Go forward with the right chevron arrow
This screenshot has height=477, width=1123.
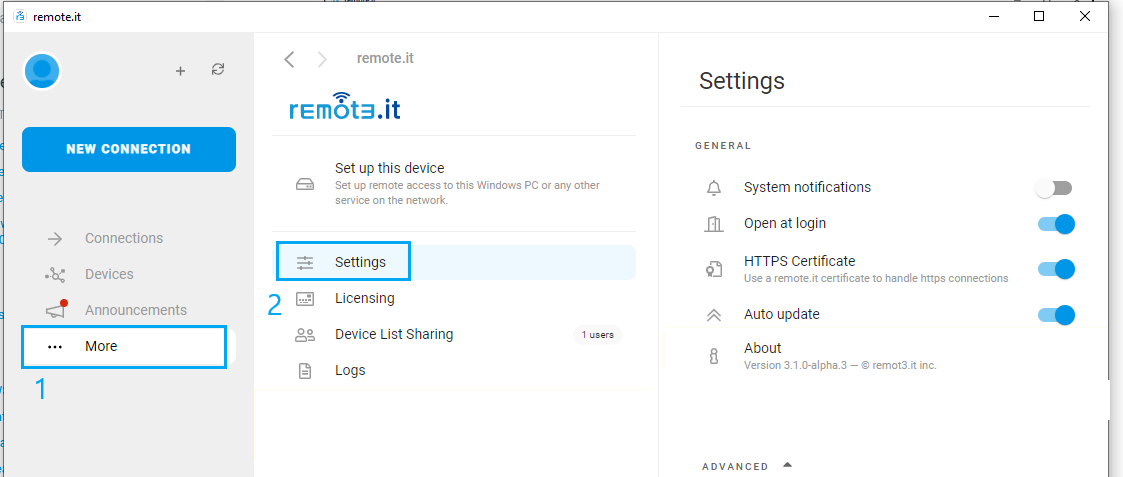[322, 59]
